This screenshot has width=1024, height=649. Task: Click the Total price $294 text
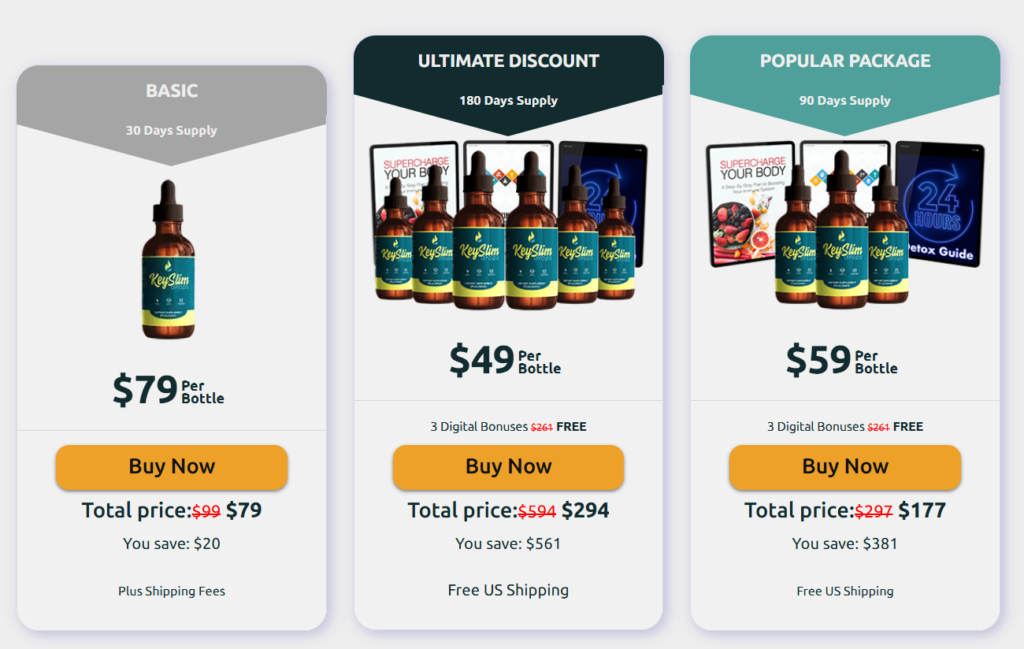508,511
